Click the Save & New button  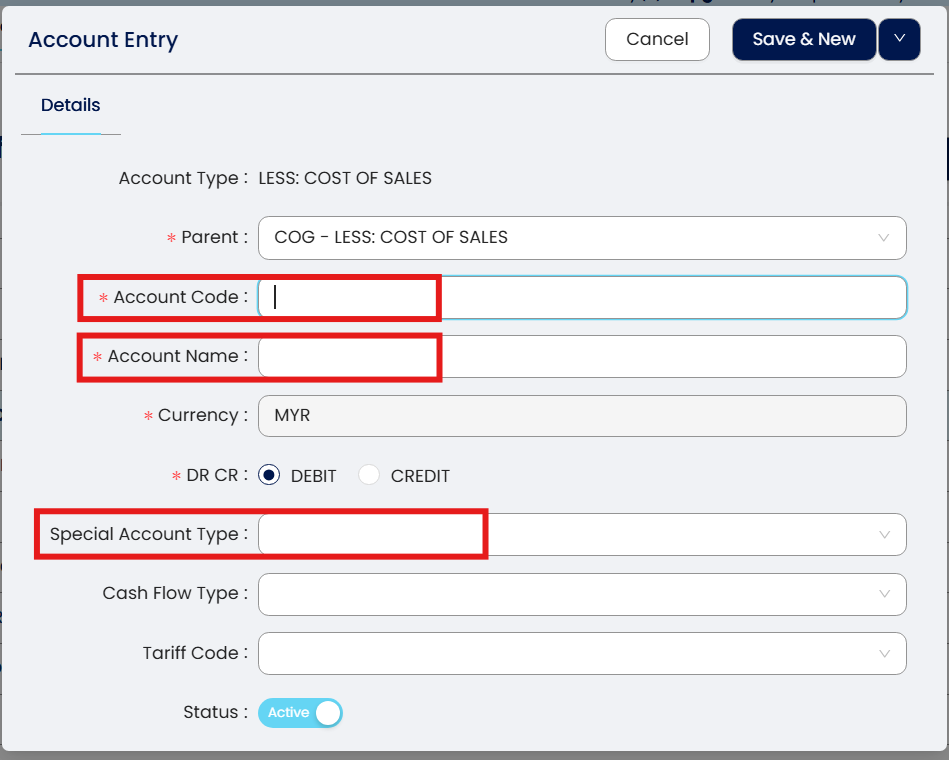(x=803, y=40)
